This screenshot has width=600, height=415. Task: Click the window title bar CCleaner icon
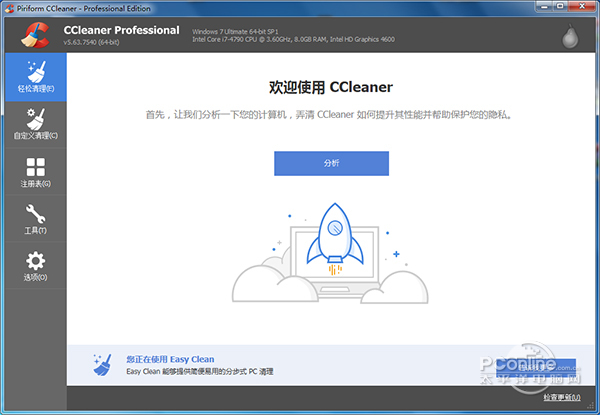tap(10, 8)
